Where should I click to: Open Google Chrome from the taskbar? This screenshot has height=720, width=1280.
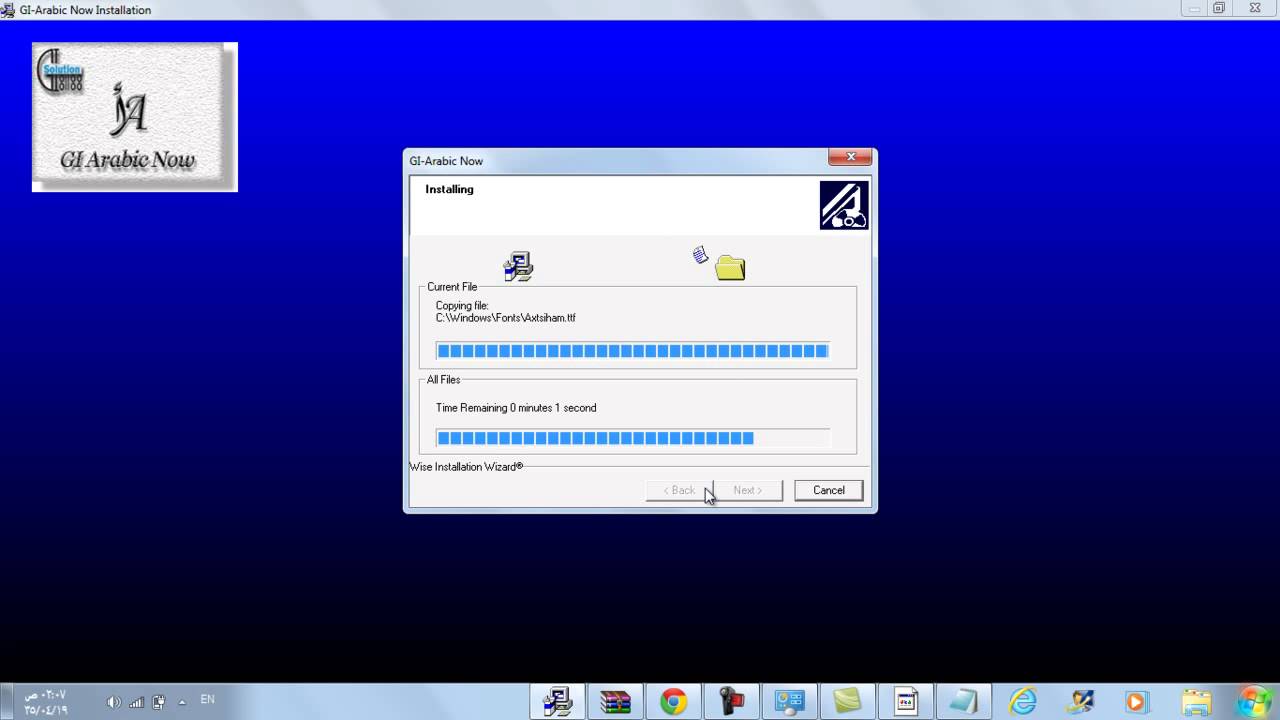pos(673,702)
